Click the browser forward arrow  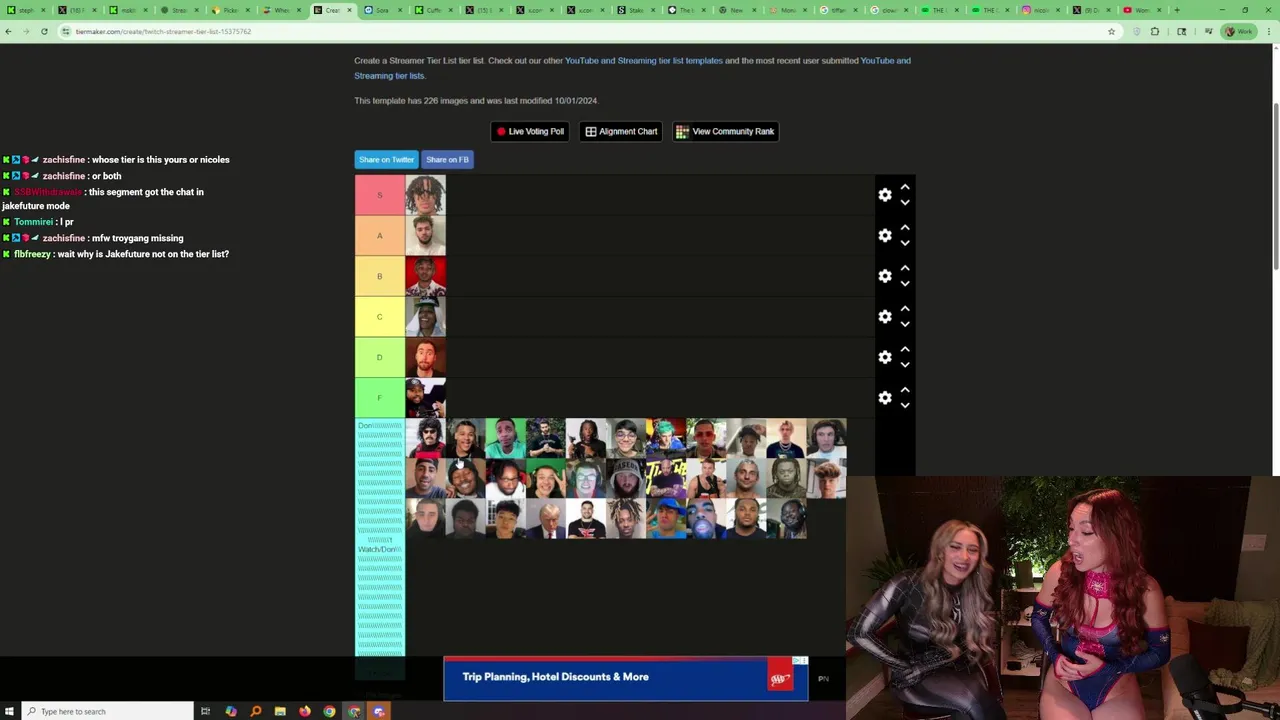coord(26,31)
